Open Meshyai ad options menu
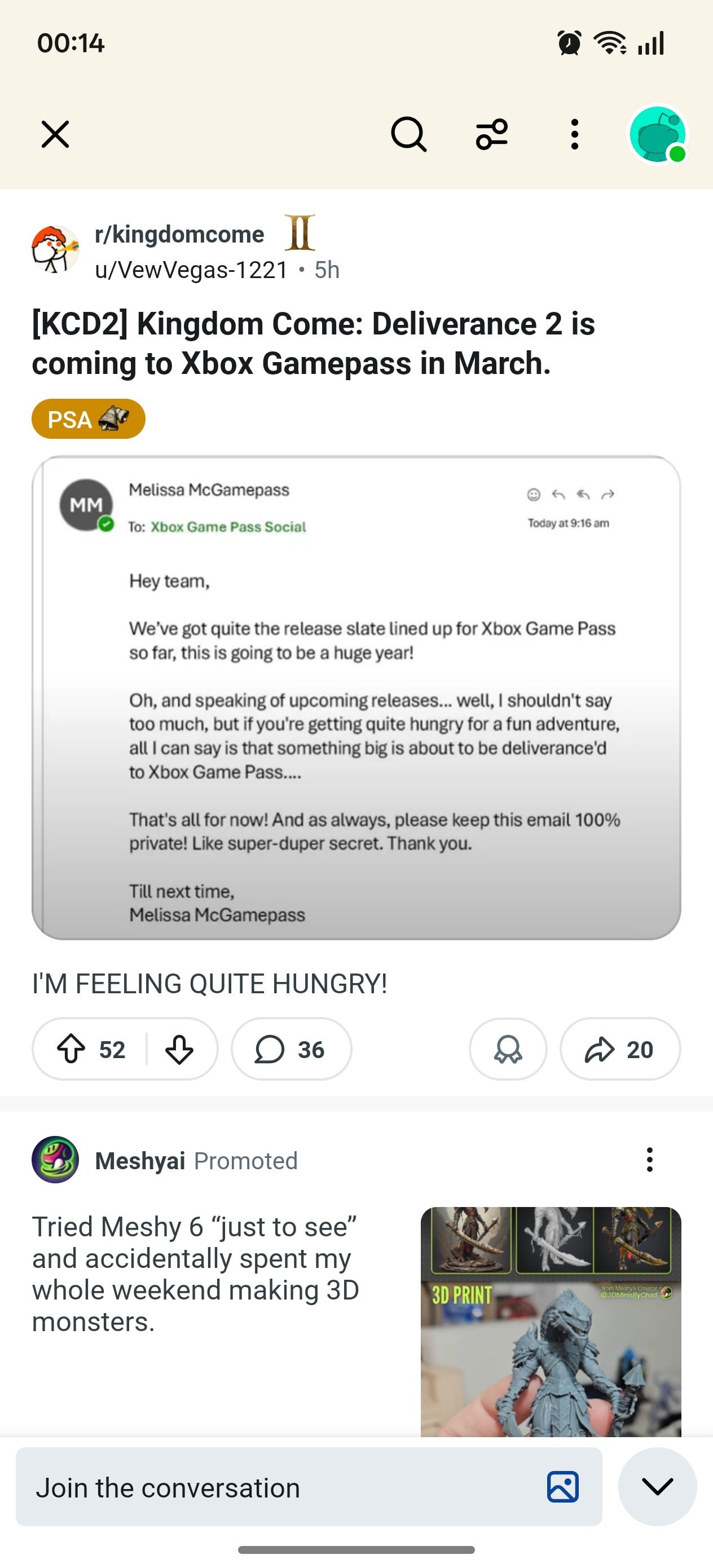The image size is (713, 1568). tap(650, 1160)
